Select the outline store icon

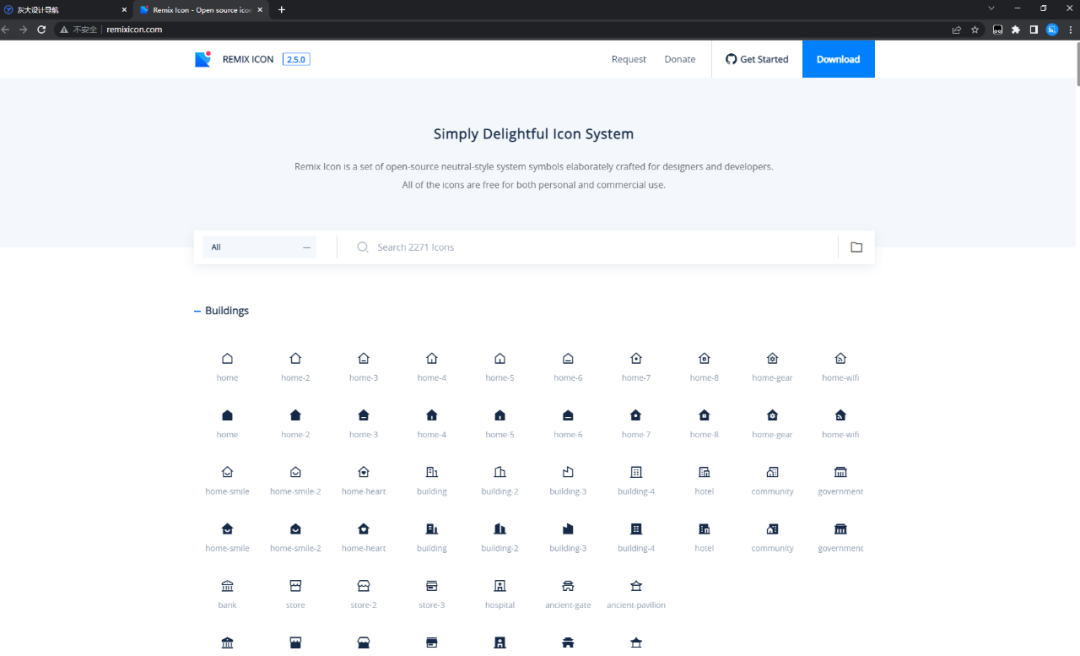coord(295,586)
